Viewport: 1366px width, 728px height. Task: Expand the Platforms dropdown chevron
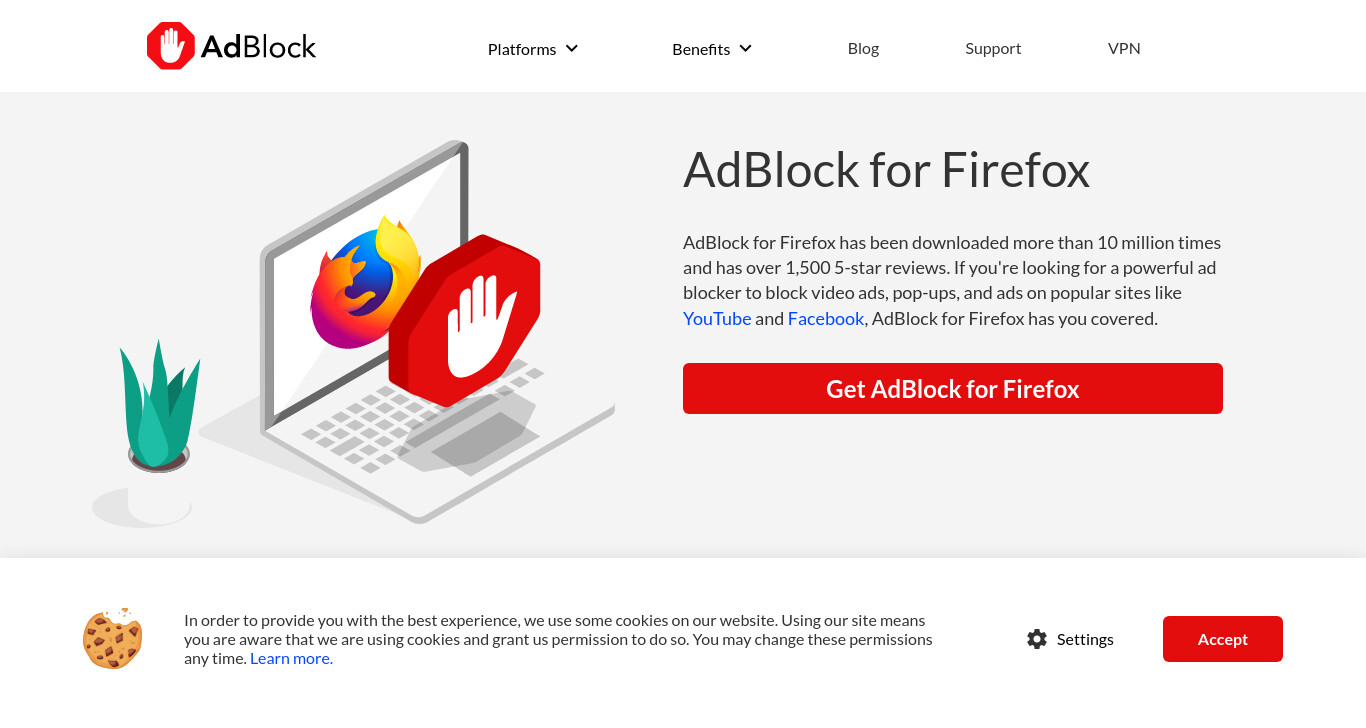[572, 48]
